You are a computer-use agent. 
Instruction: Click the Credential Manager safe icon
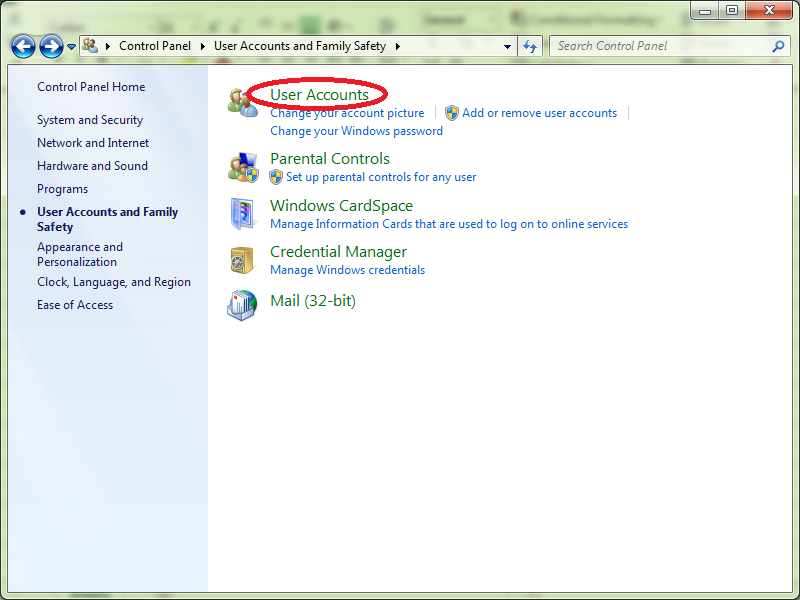(x=242, y=260)
